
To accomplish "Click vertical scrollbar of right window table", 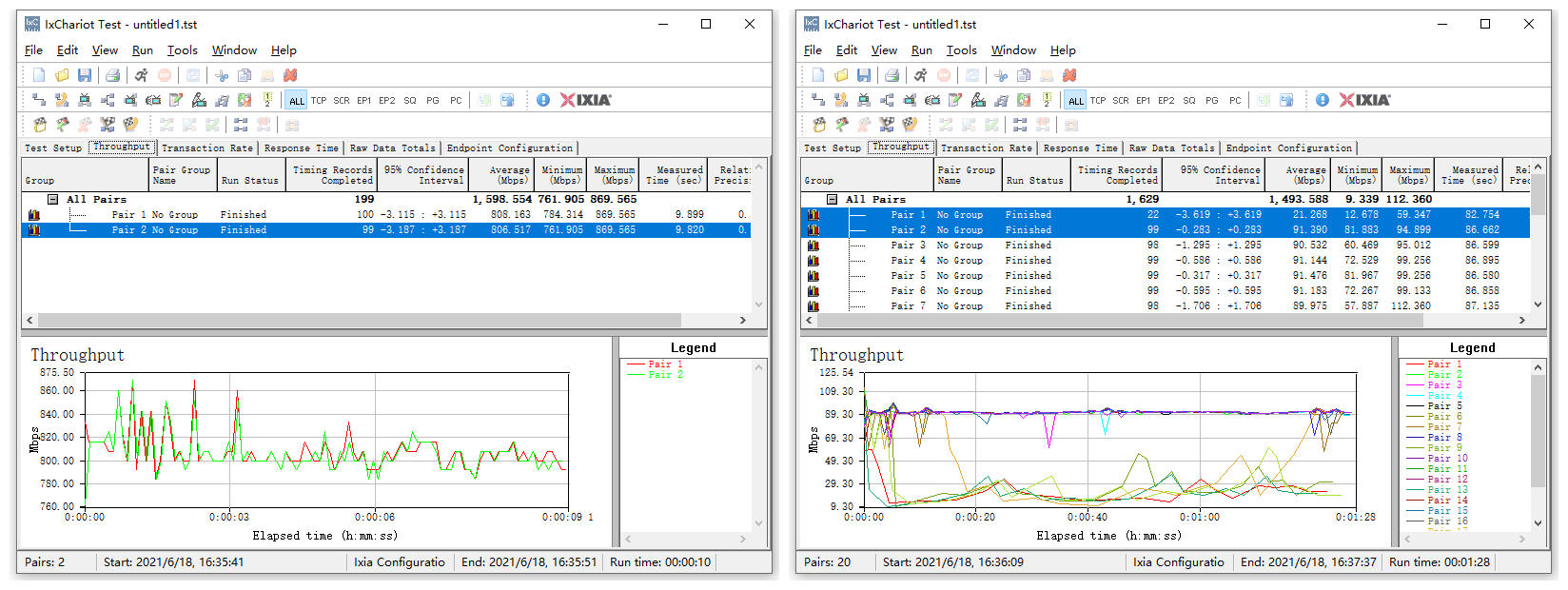I will pos(1539,236).
